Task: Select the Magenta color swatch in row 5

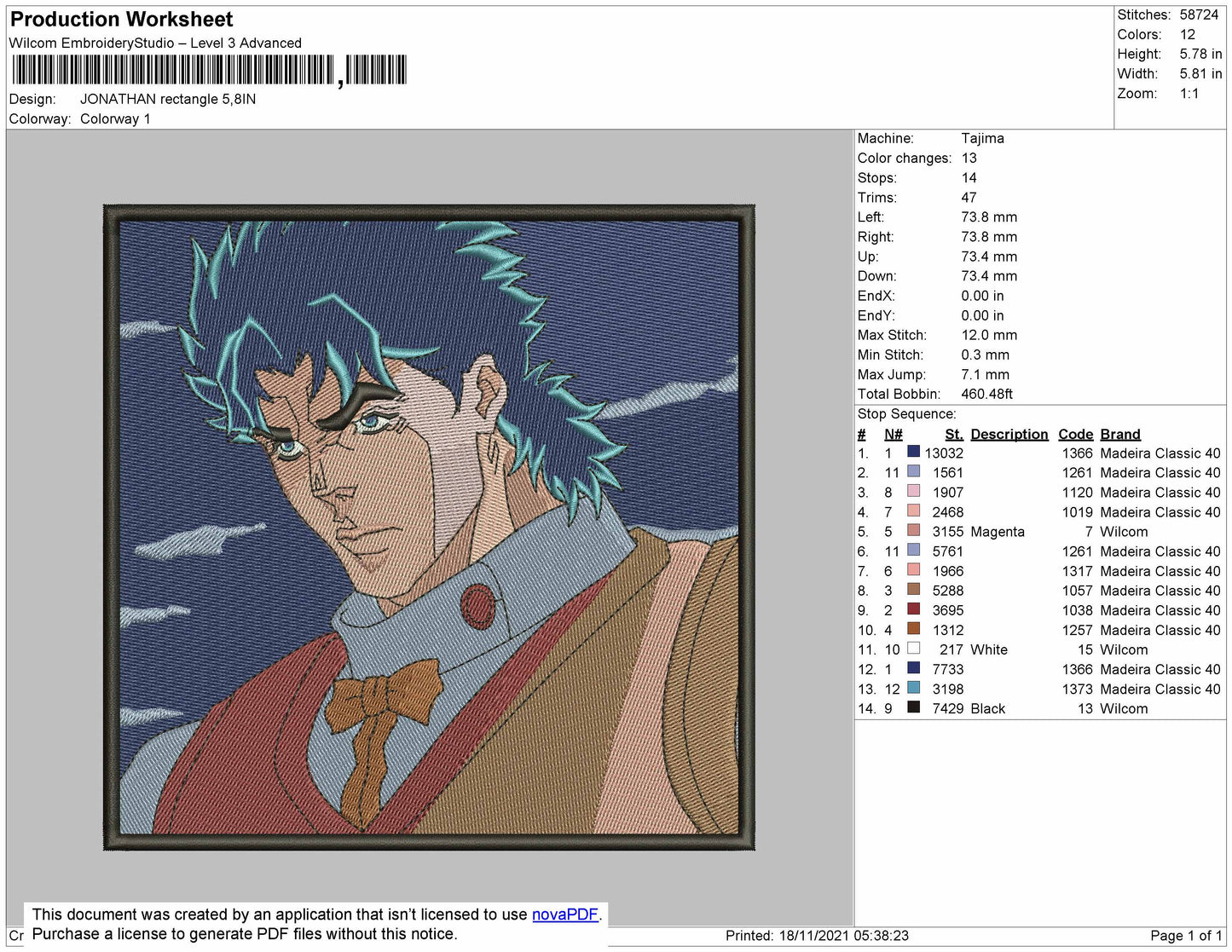Action: 914,530
